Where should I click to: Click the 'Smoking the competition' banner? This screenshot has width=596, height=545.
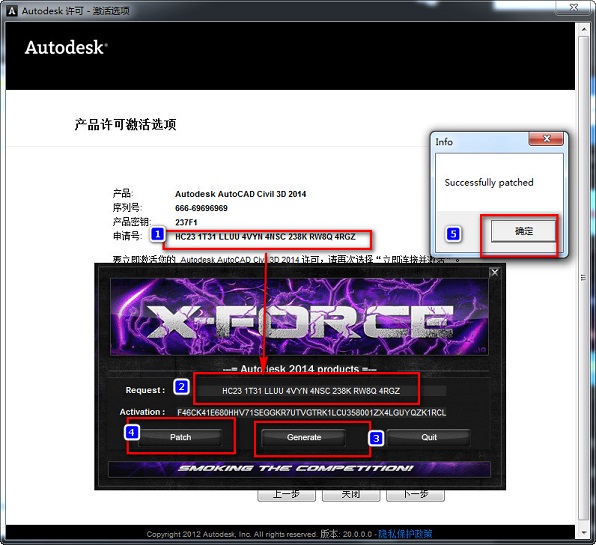(x=299, y=469)
